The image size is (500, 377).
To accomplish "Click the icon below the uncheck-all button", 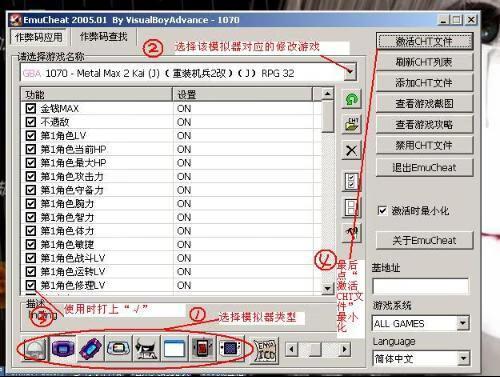I will tap(351, 232).
